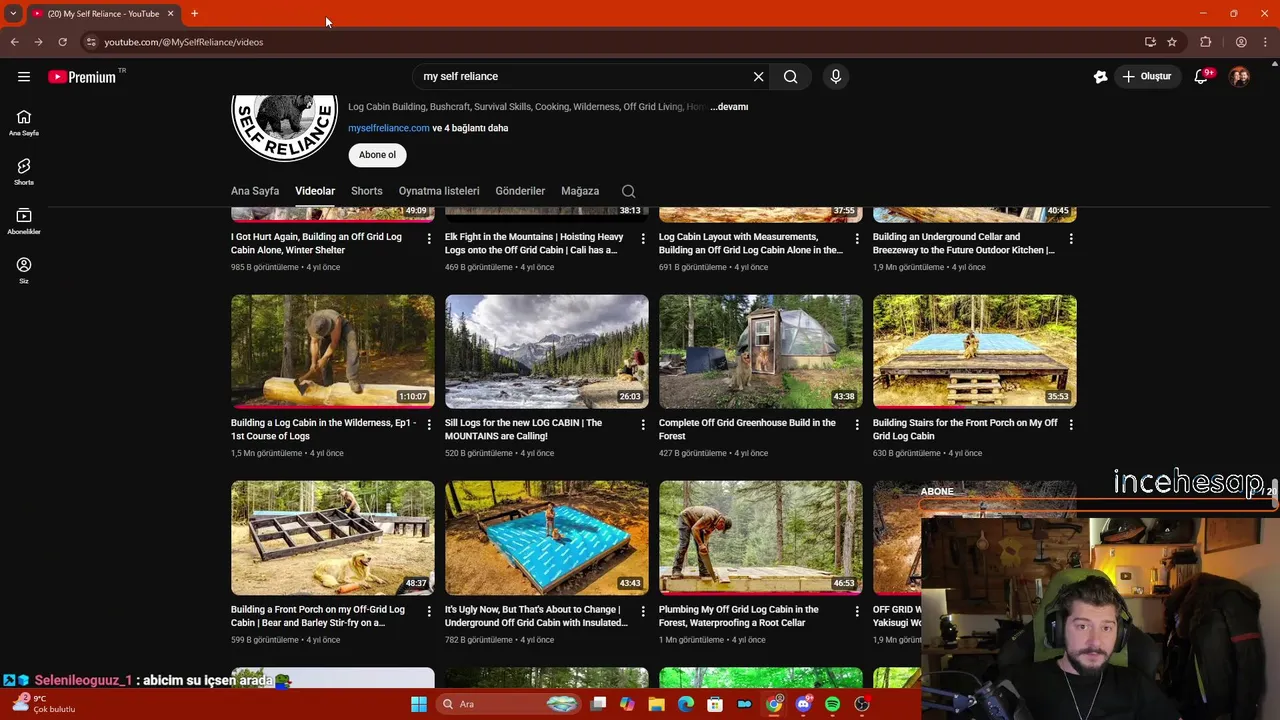1280x720 pixels.
Task: Play the 26:03 mountain river thumbnail
Action: [547, 351]
